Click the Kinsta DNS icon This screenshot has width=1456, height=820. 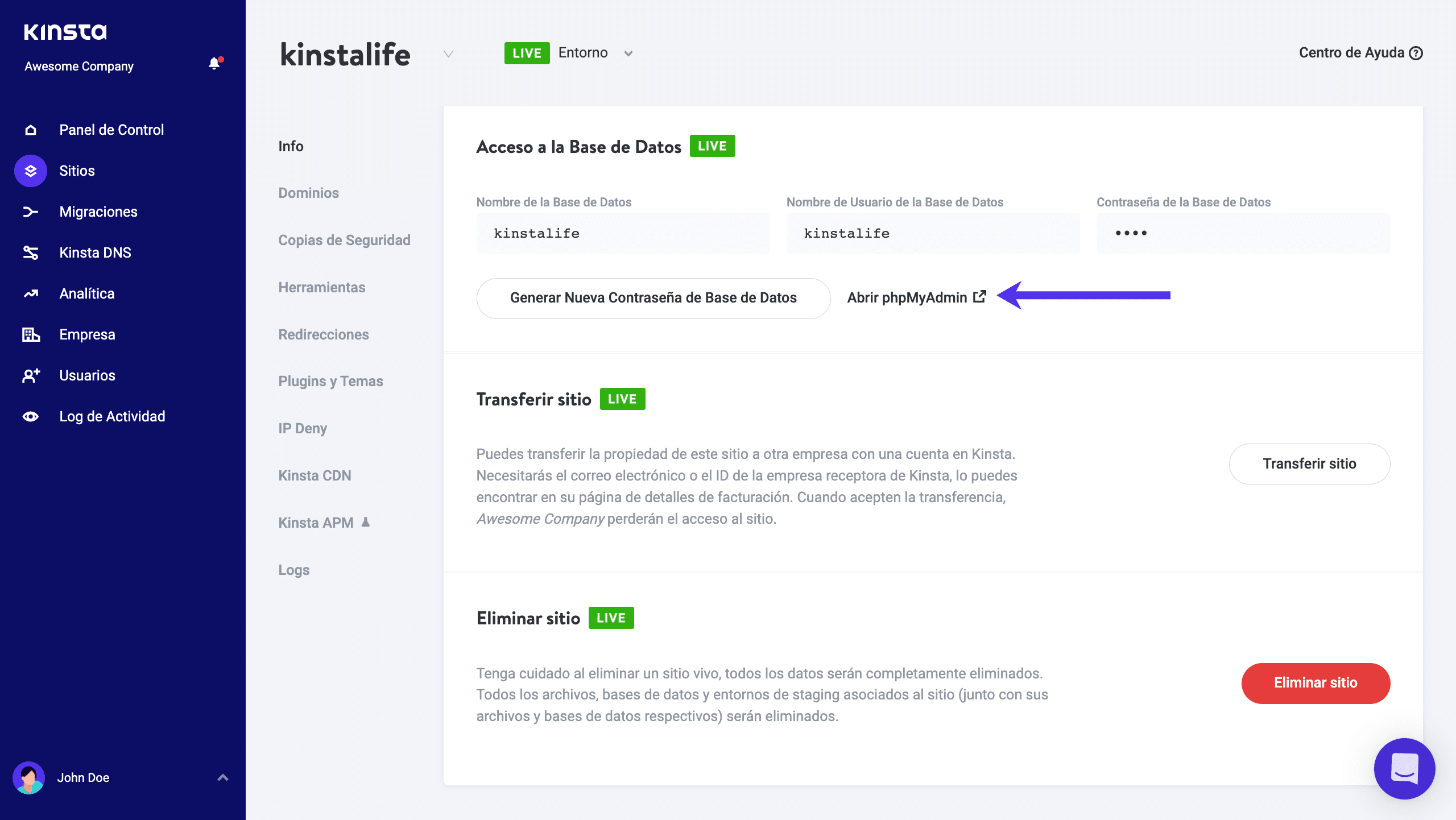(x=31, y=252)
